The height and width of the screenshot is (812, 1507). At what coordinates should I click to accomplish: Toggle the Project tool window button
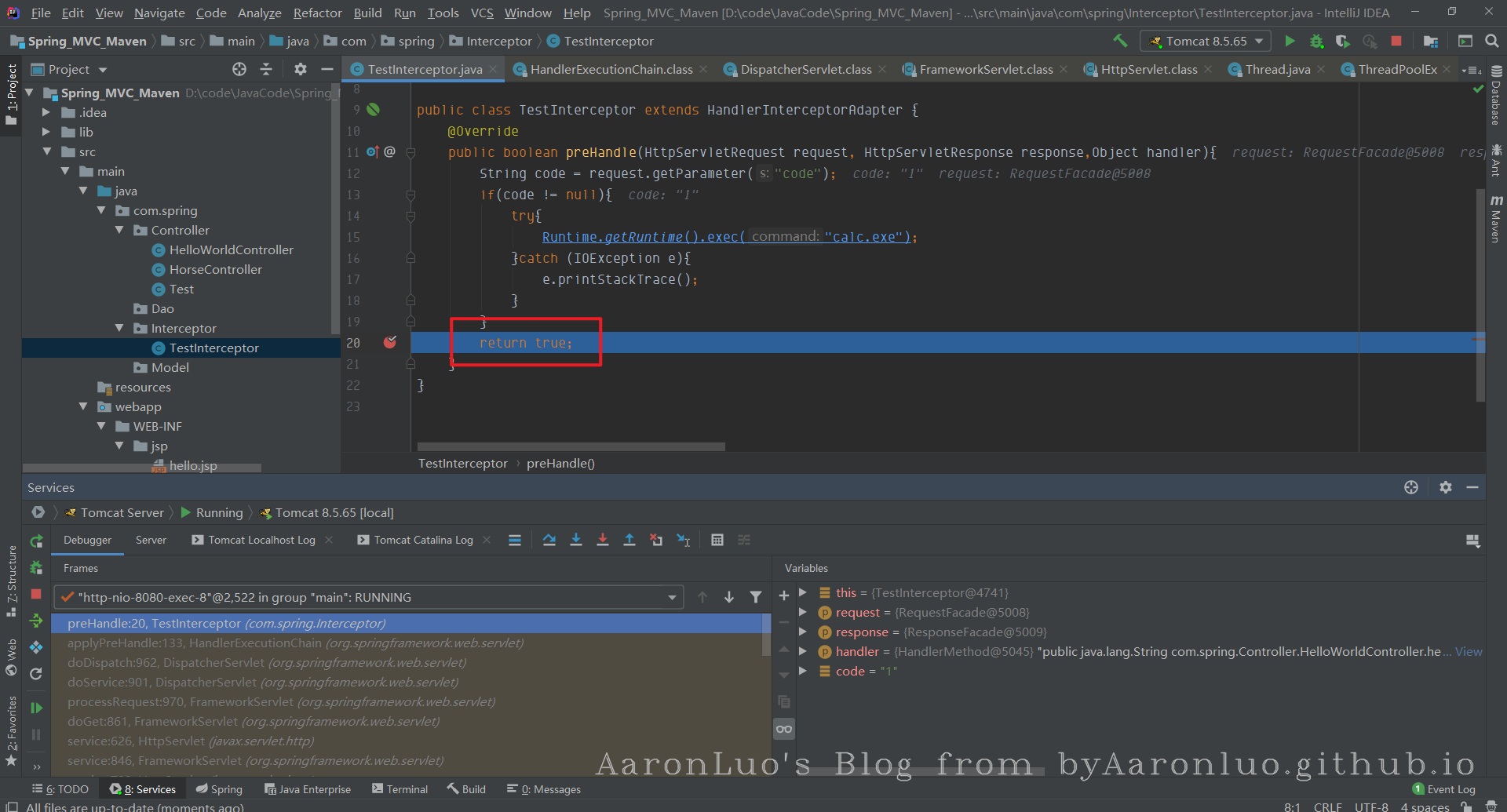point(11,95)
